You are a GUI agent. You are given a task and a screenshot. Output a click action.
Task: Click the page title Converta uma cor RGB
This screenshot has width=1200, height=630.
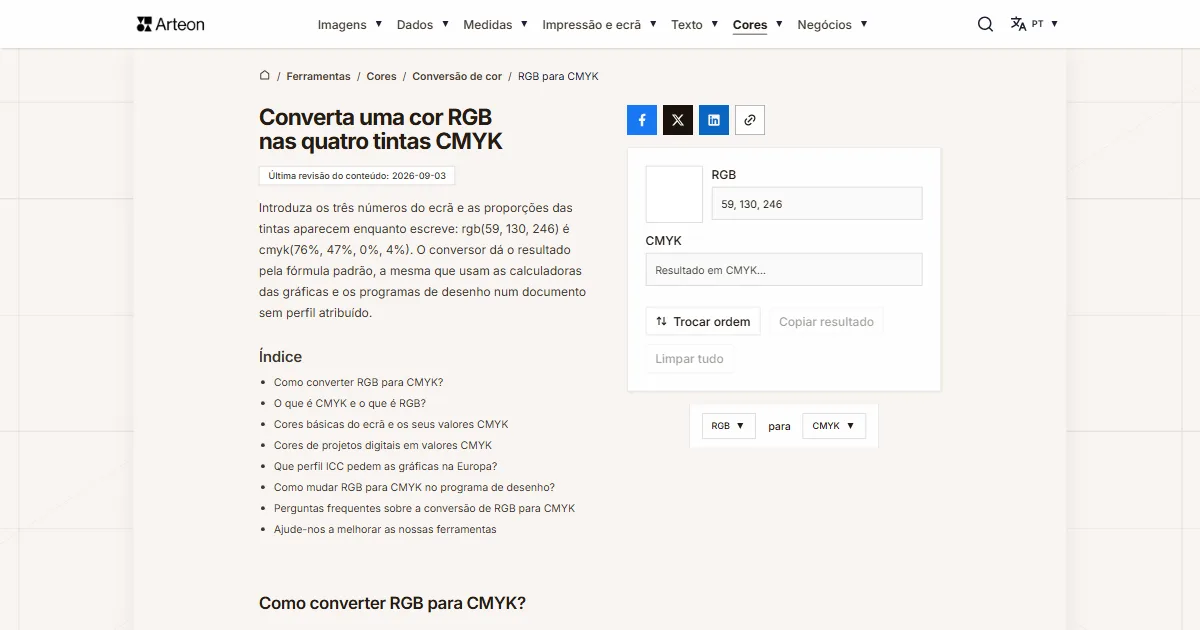tap(380, 129)
